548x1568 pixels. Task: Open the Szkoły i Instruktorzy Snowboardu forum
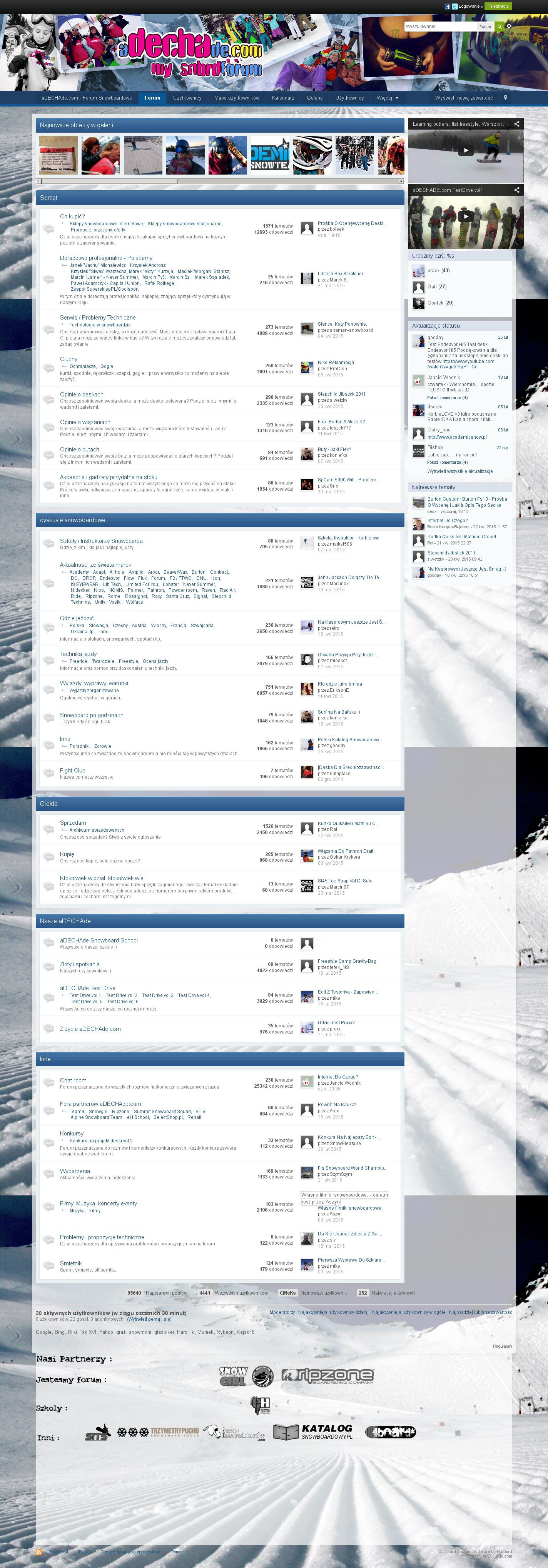pos(101,541)
